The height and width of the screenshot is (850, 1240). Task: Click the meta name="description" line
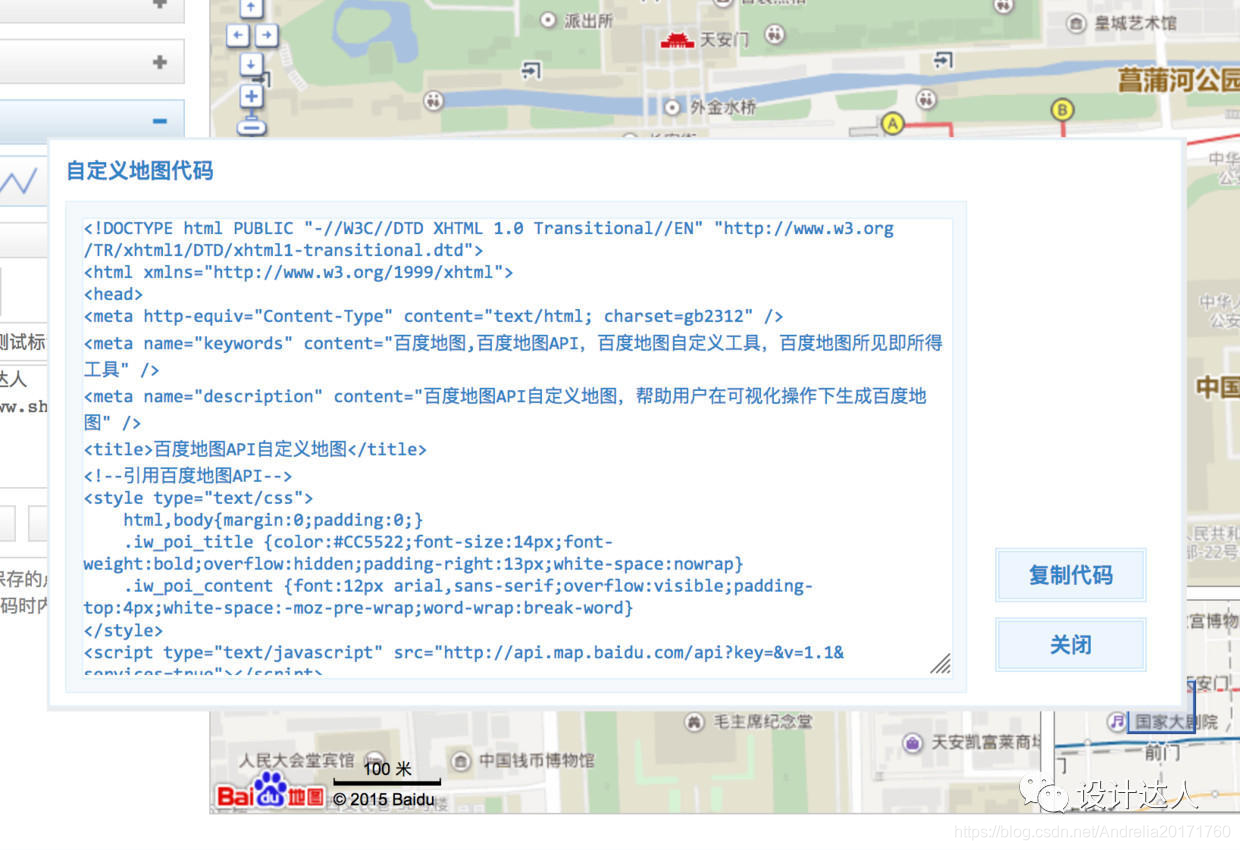[x=505, y=409]
